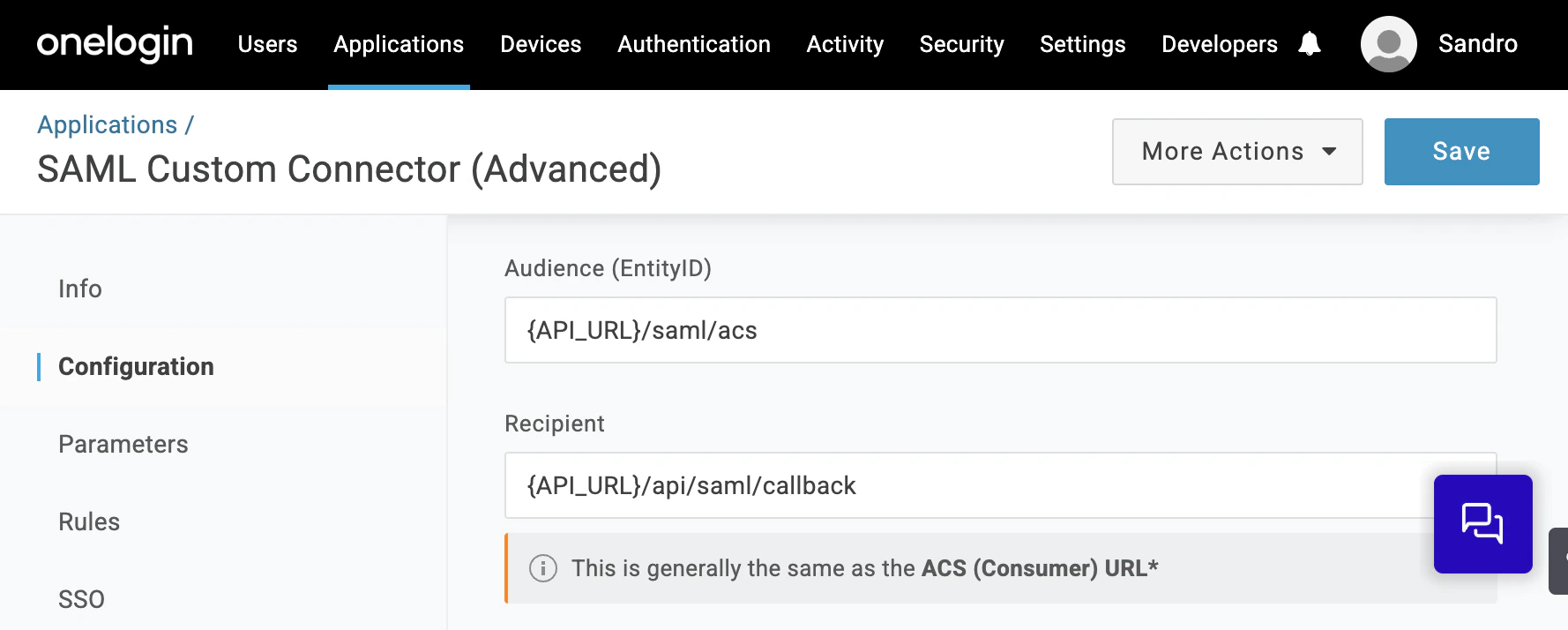Select the Rules sidebar tab

coord(89,521)
